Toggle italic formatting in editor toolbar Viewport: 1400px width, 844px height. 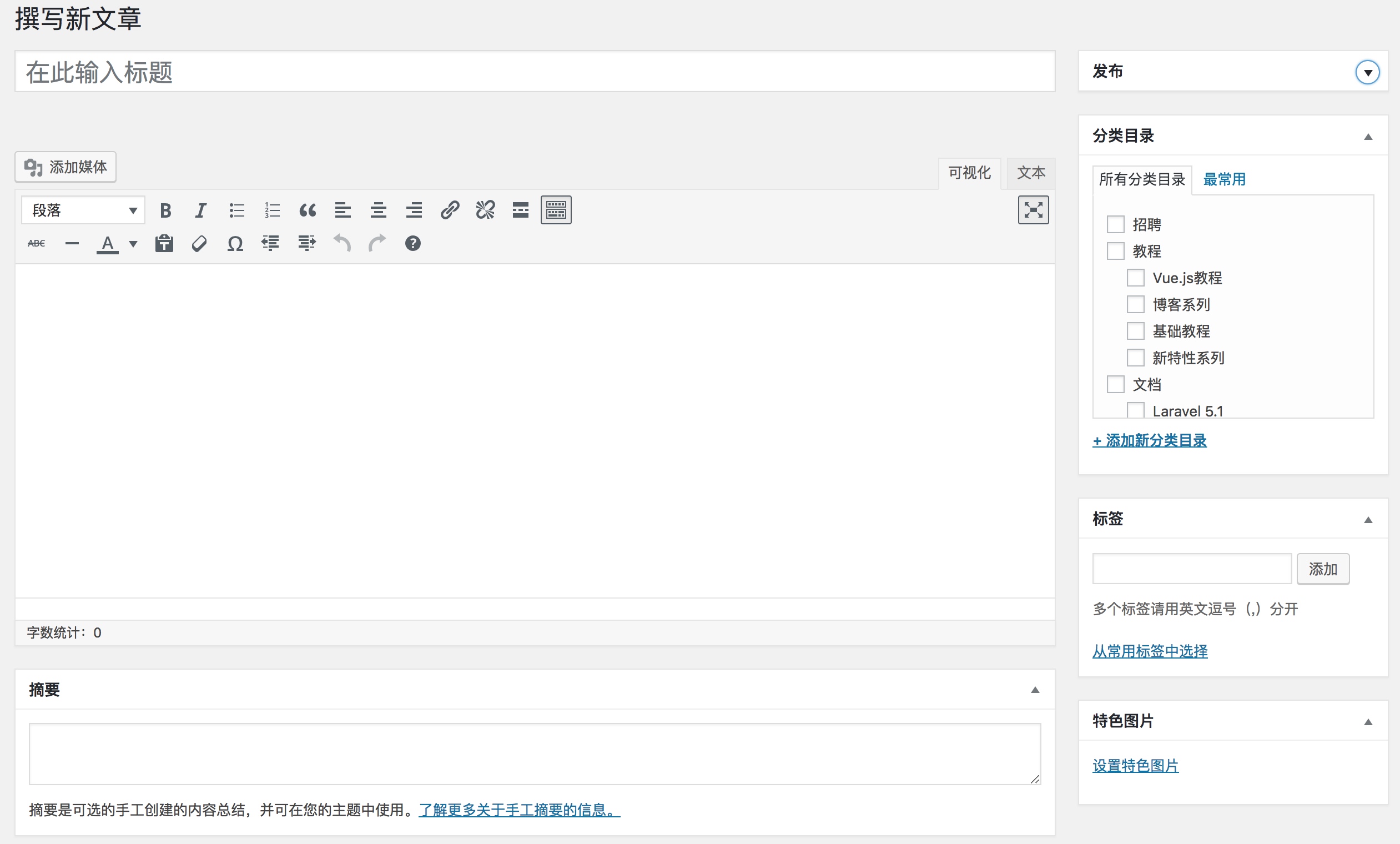(x=200, y=210)
